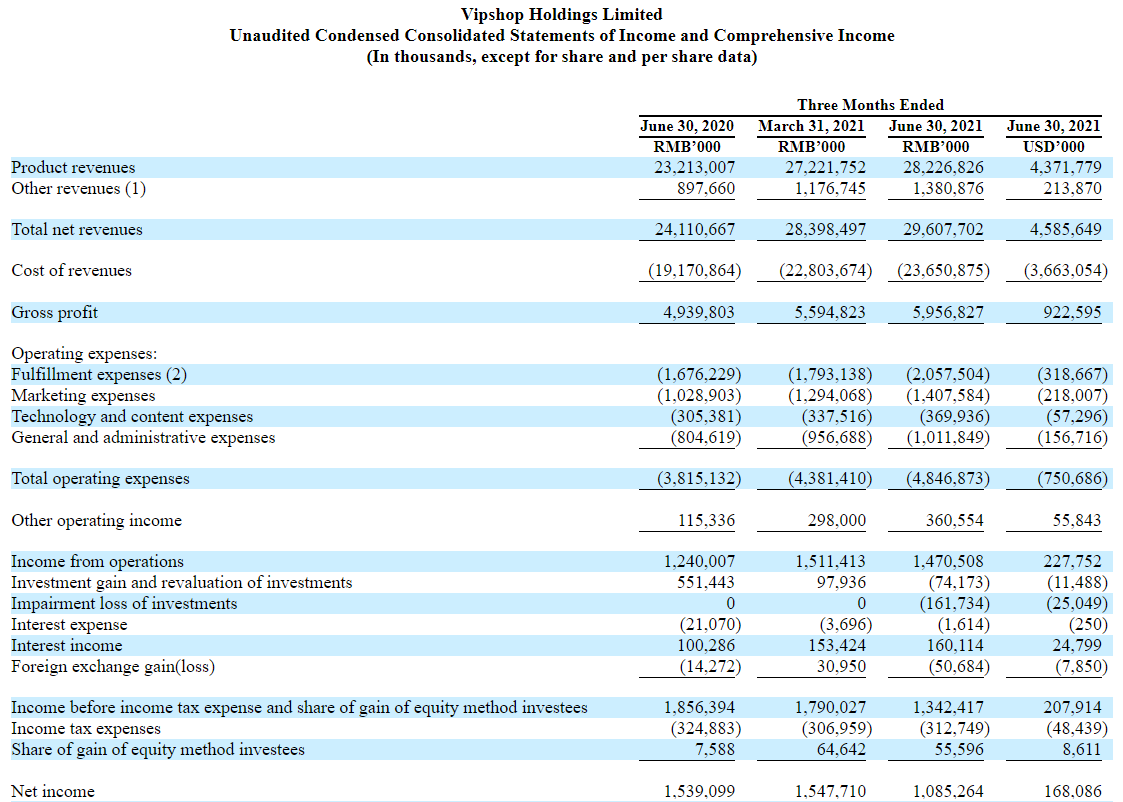Click Product revenues value 23,213,007

(694, 168)
